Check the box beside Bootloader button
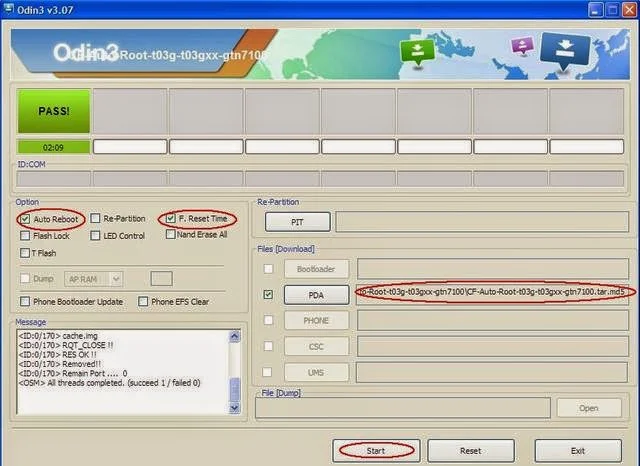640x466 pixels. [268, 269]
